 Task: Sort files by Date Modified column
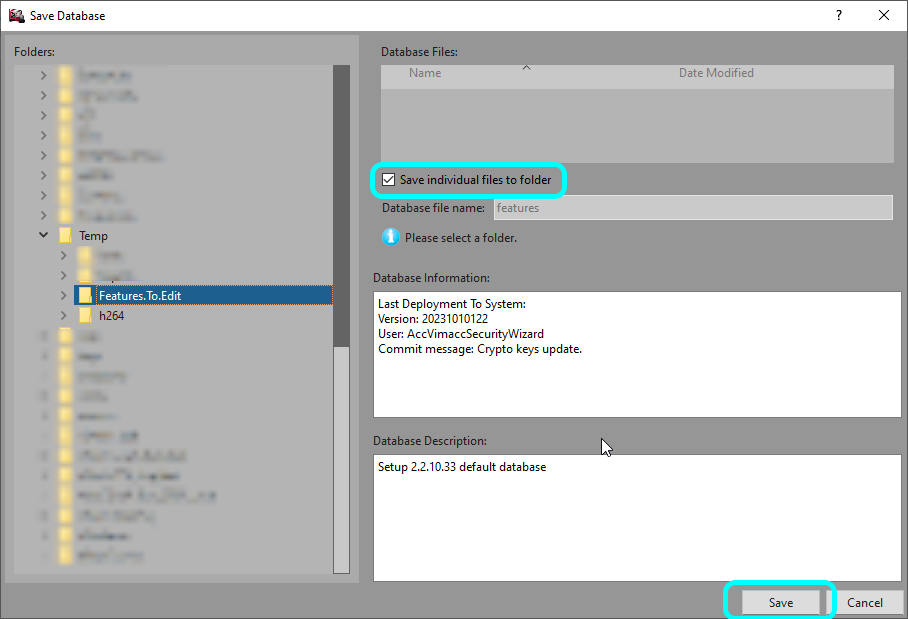click(x=716, y=73)
